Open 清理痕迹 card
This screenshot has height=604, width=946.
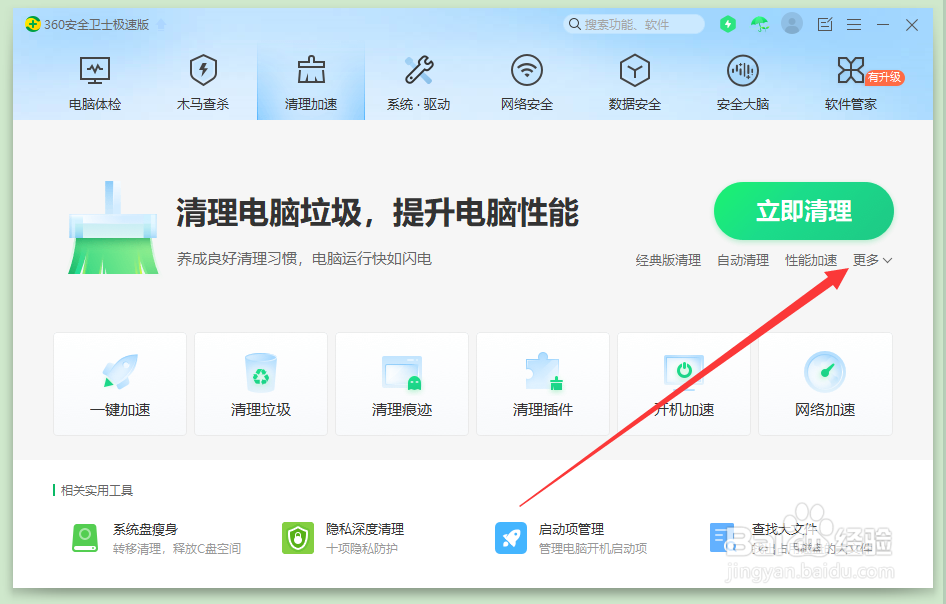(402, 384)
